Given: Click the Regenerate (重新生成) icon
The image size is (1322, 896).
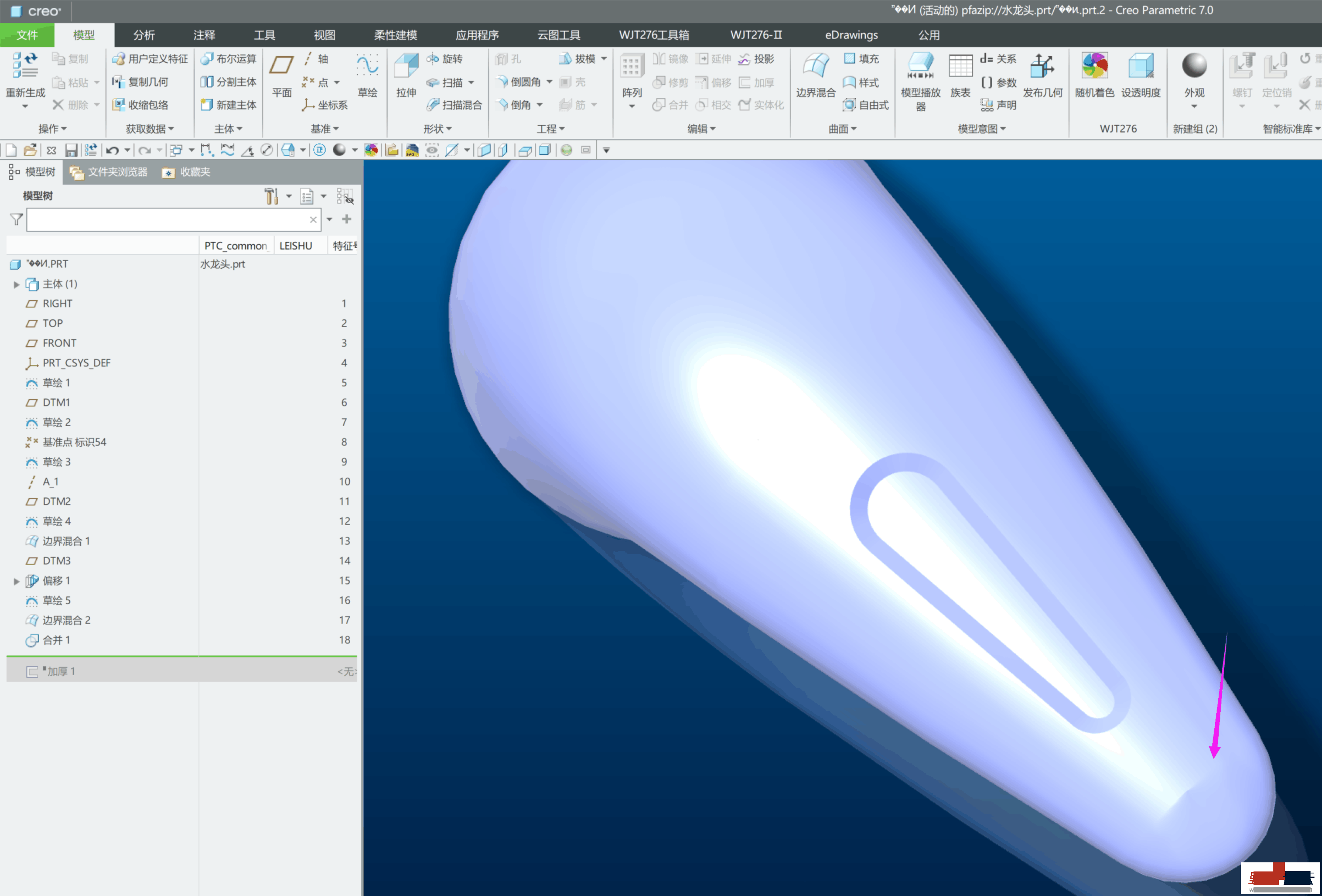Looking at the screenshot, I should (x=25, y=65).
